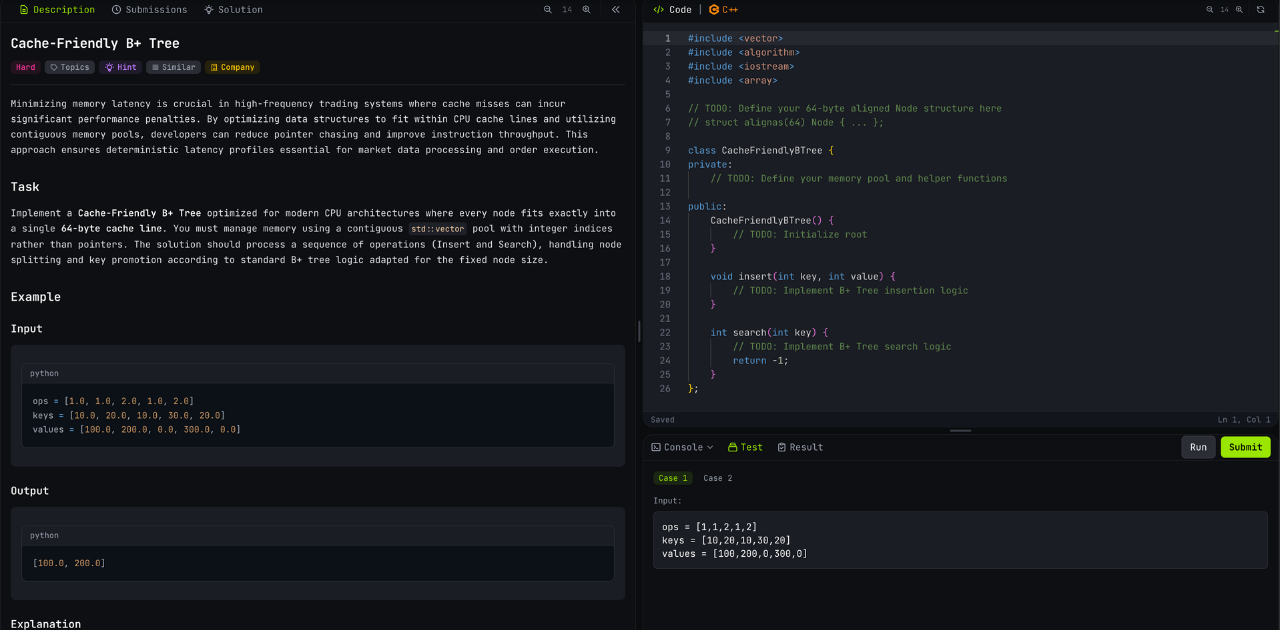1280x630 pixels.
Task: Switch to the Submissions tab
Action: pyautogui.click(x=149, y=10)
